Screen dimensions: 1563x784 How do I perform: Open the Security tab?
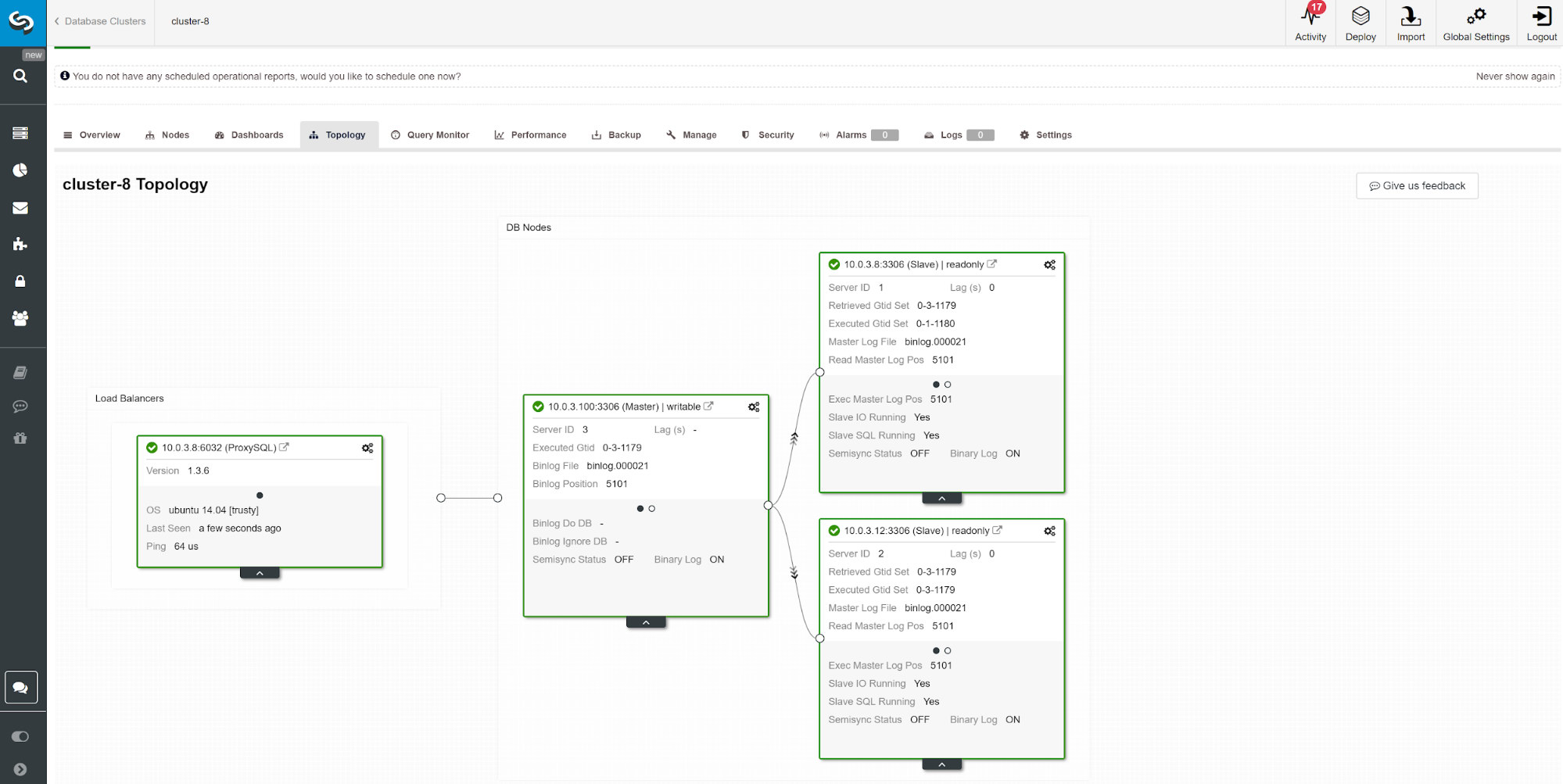pos(768,135)
